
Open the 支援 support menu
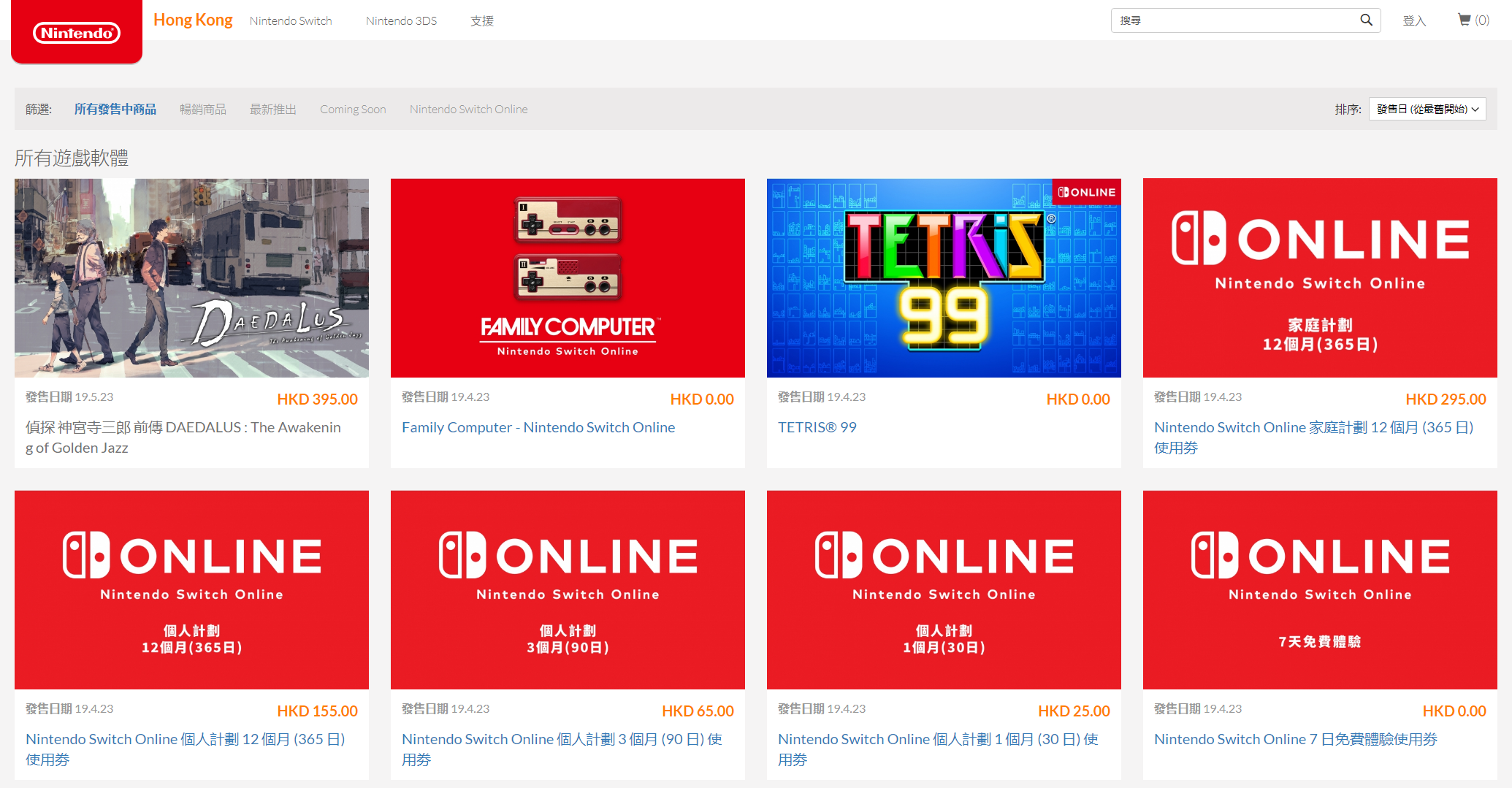click(482, 20)
